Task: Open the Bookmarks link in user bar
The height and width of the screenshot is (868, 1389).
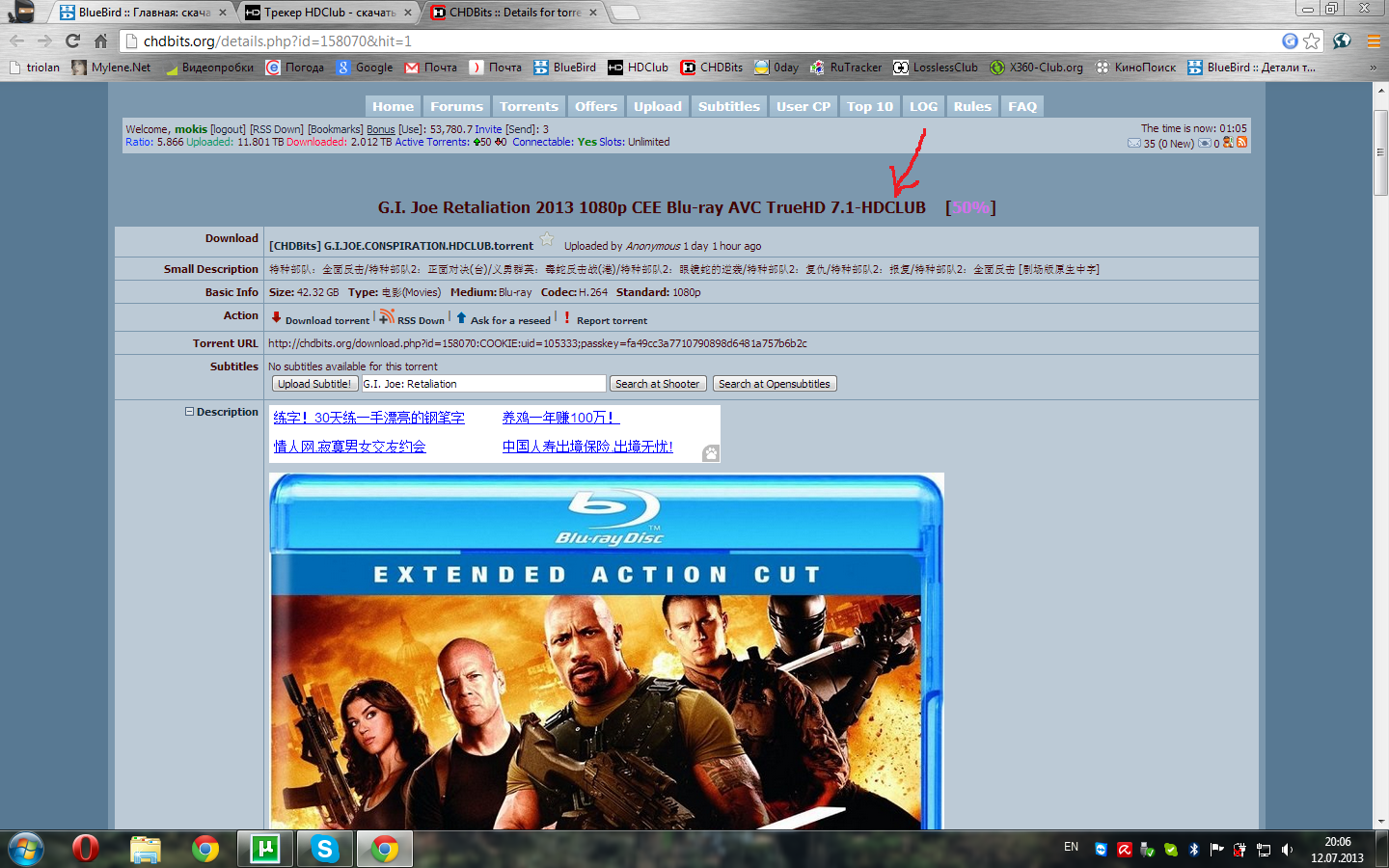Action: (x=336, y=129)
